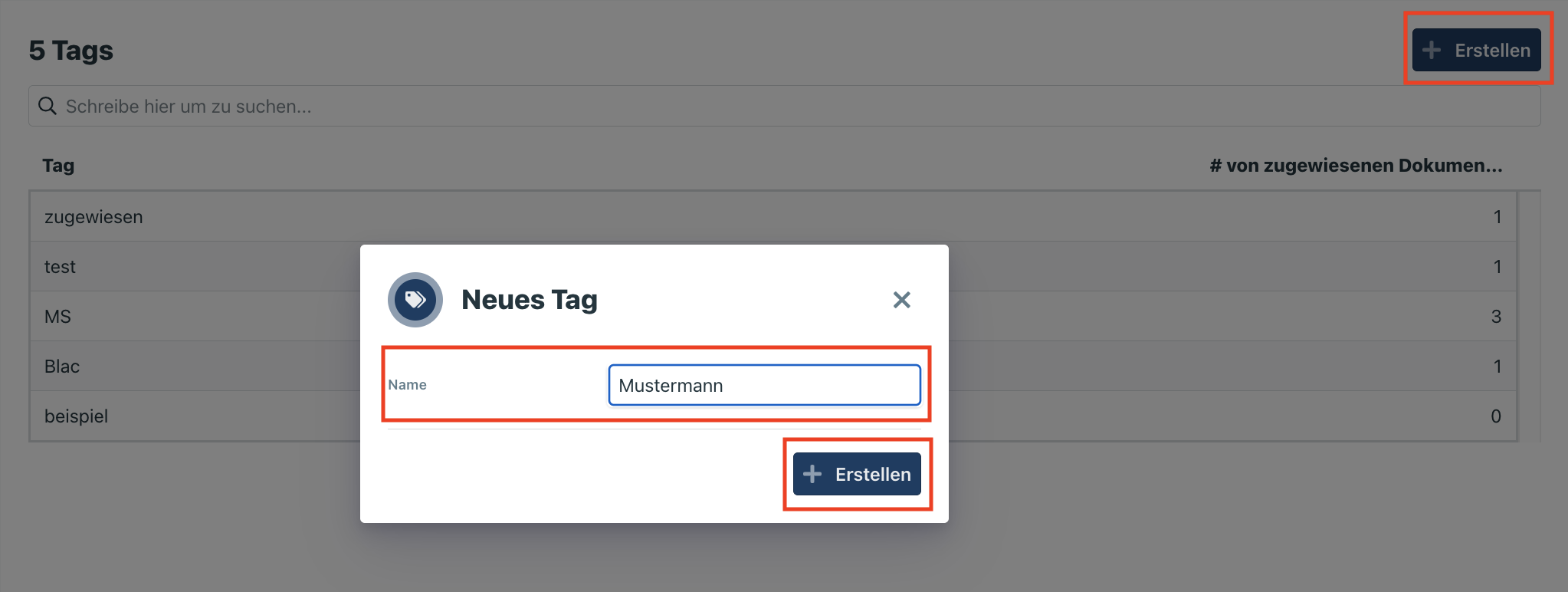Click the document count for the Blac row

tap(1497, 367)
